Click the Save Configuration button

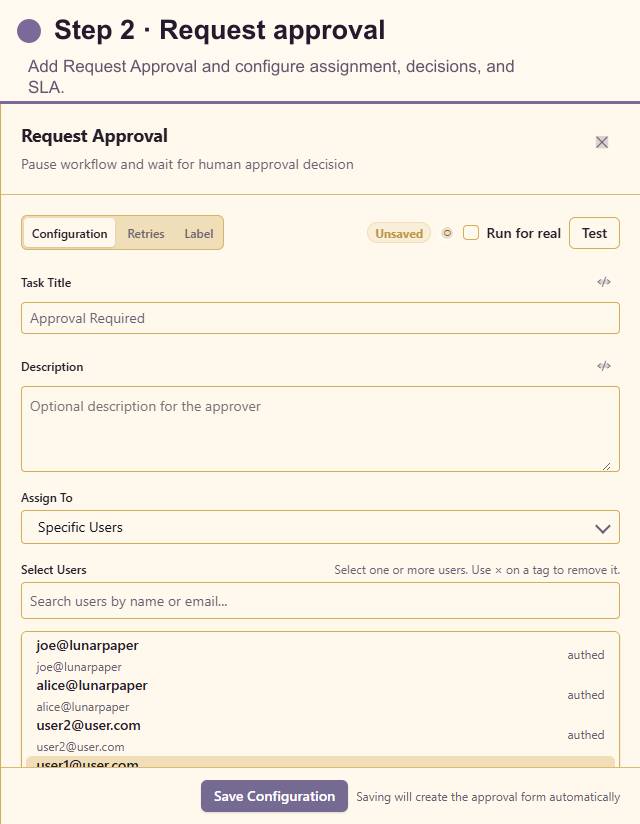tap(274, 796)
